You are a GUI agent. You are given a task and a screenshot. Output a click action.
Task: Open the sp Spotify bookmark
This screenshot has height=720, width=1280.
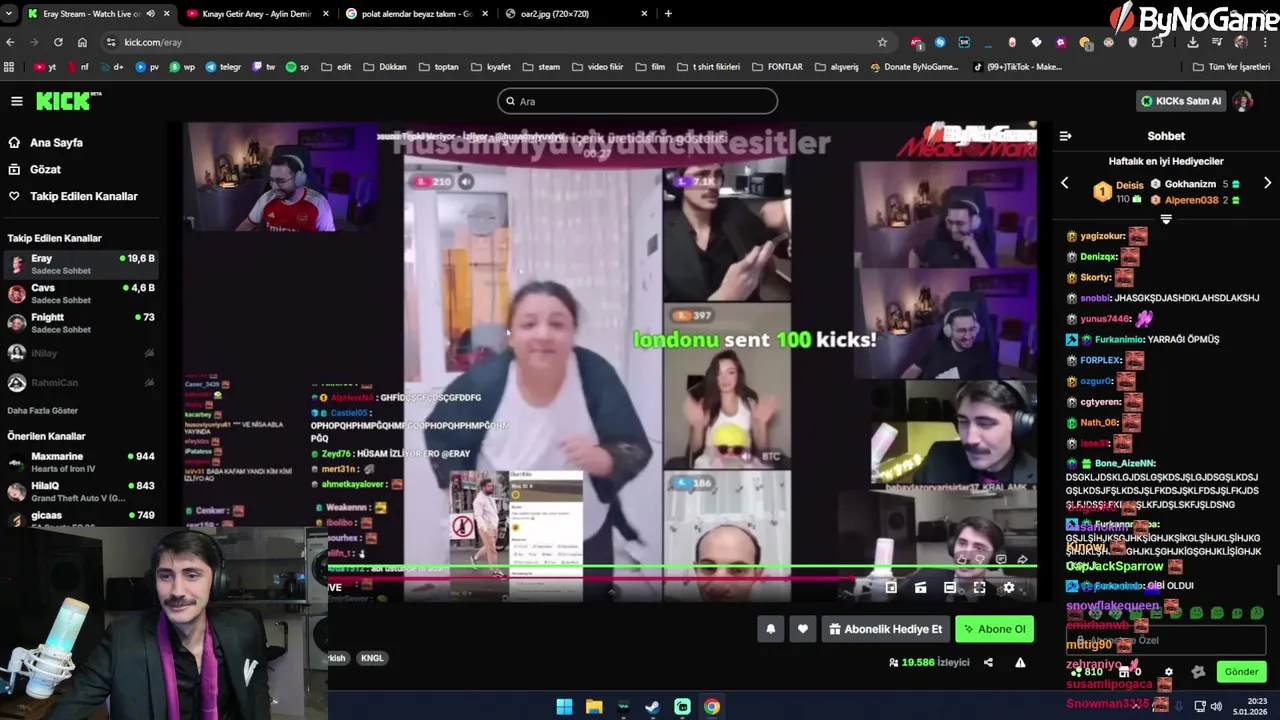tap(297, 67)
